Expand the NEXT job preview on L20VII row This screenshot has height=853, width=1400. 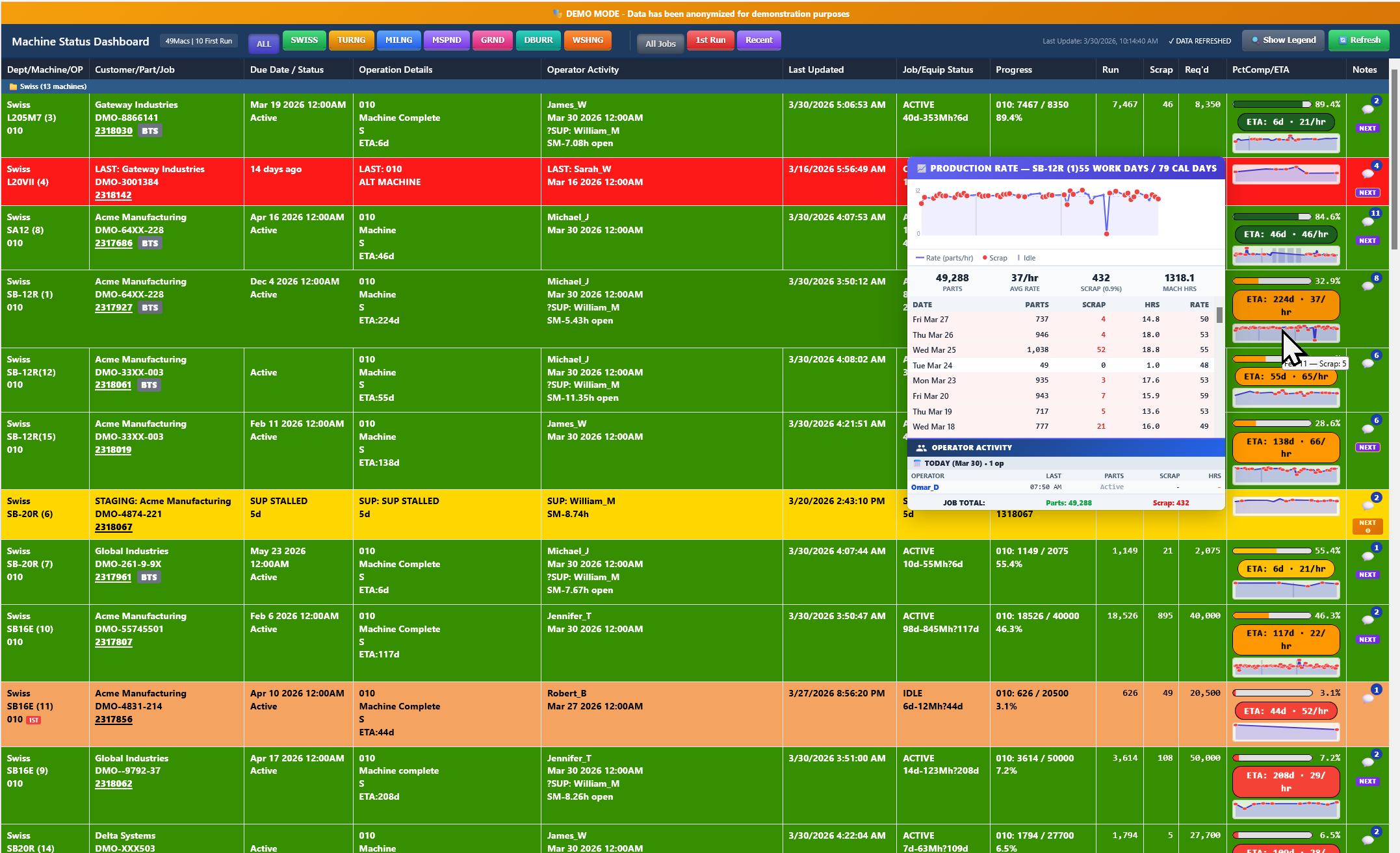[x=1368, y=192]
